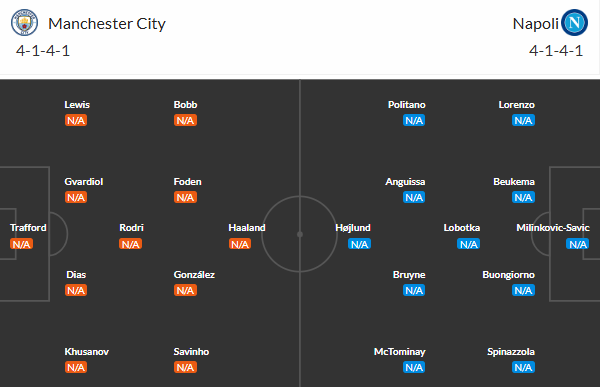The height and width of the screenshot is (387, 600).
Task: Click the Manchester City crest icon
Action: [24, 23]
